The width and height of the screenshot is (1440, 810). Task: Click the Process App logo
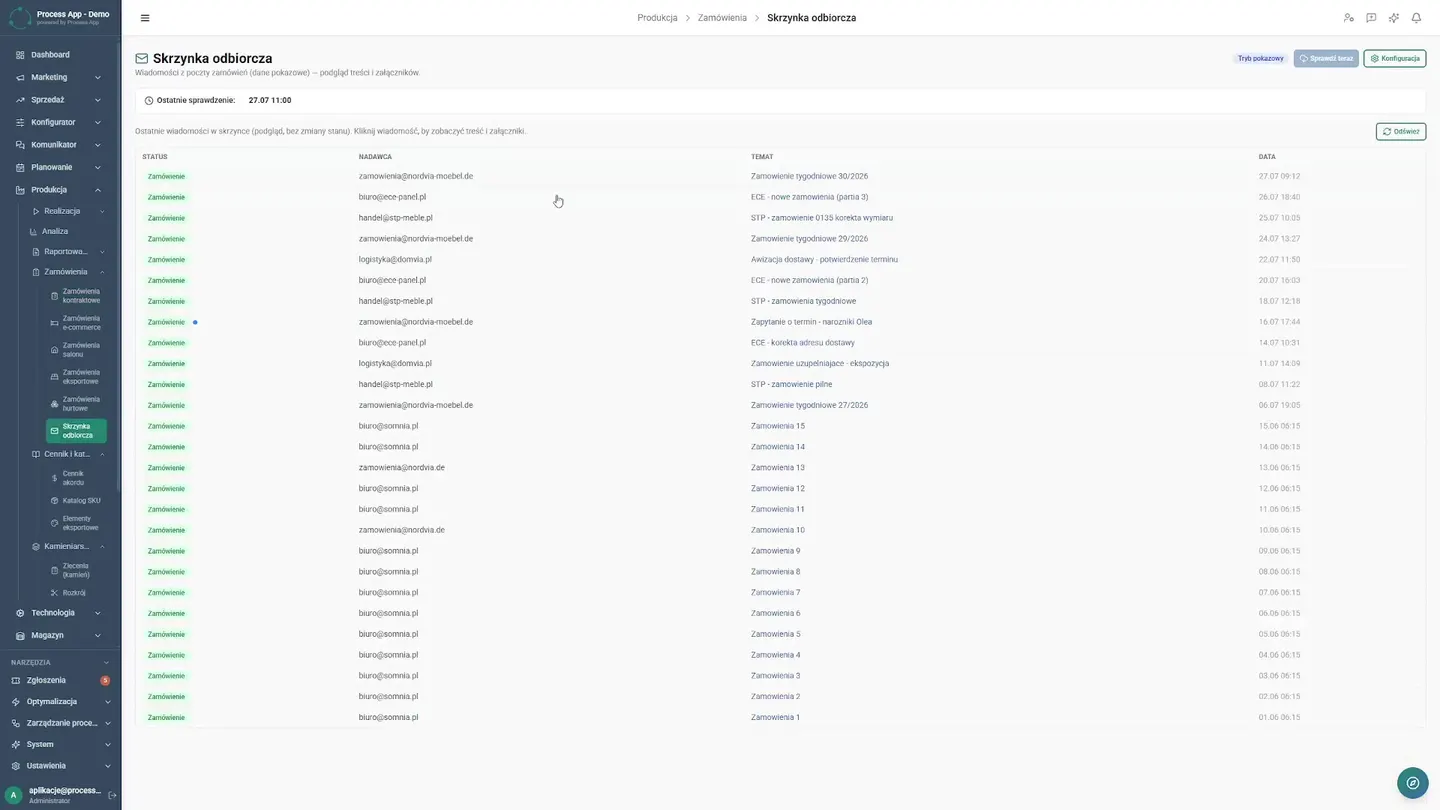[x=20, y=18]
